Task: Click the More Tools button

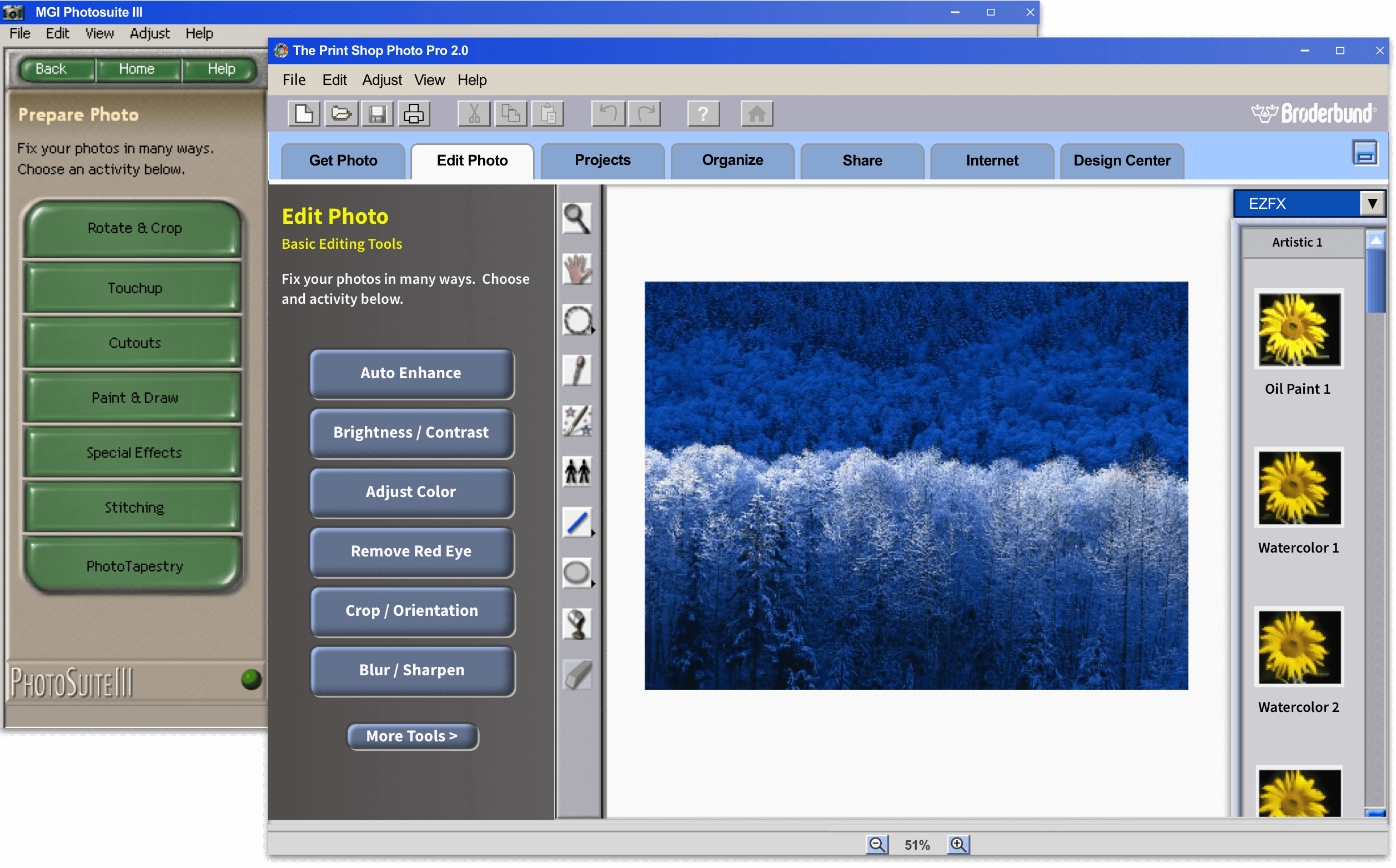Action: point(411,736)
